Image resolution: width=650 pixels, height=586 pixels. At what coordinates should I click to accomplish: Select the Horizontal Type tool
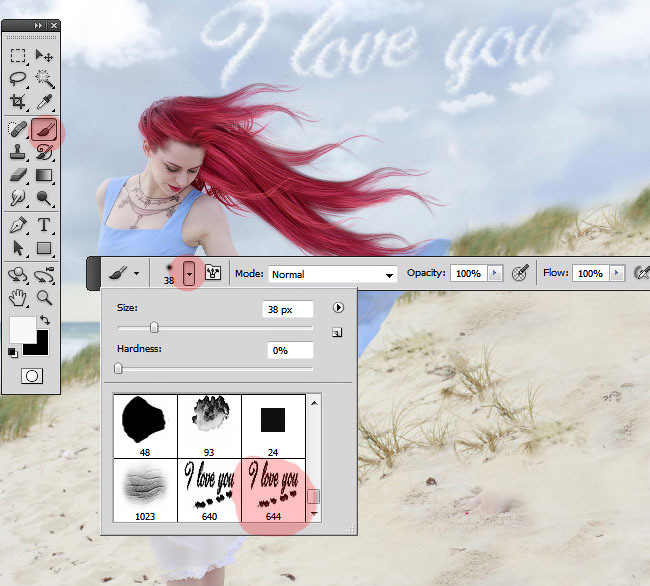point(44,225)
